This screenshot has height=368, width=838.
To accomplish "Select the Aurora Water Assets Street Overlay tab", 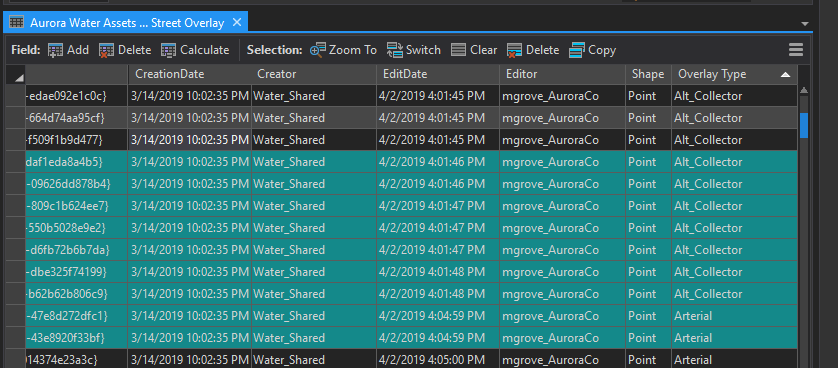I will [x=127, y=22].
